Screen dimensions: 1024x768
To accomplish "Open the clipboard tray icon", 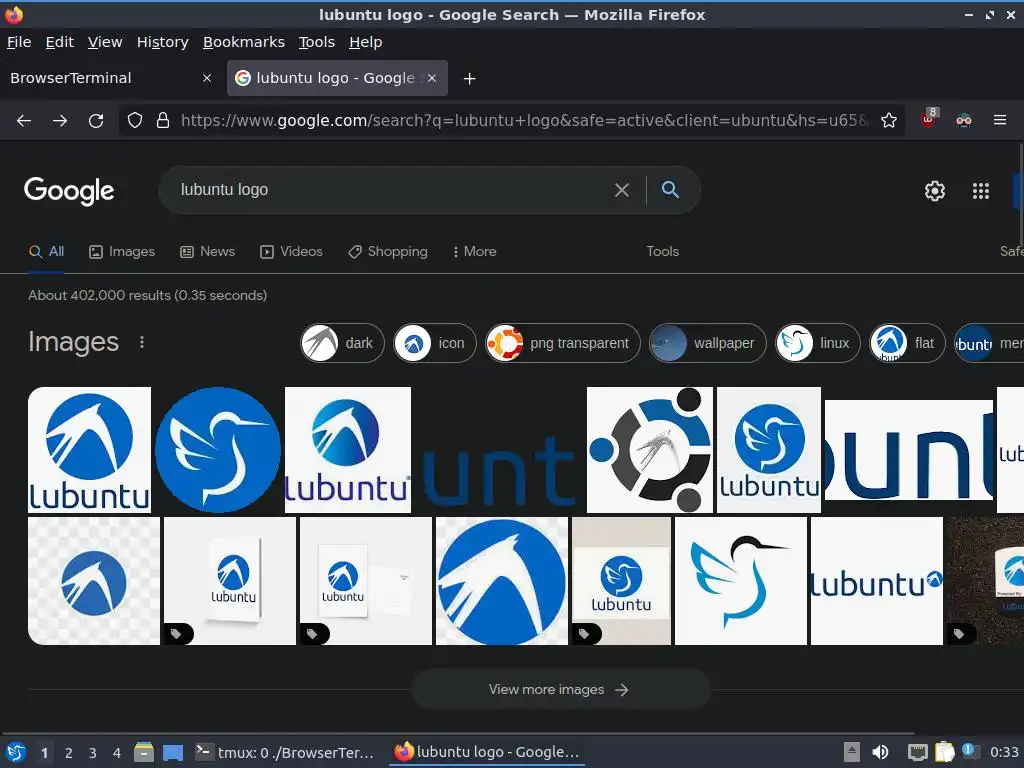I will tap(944, 752).
